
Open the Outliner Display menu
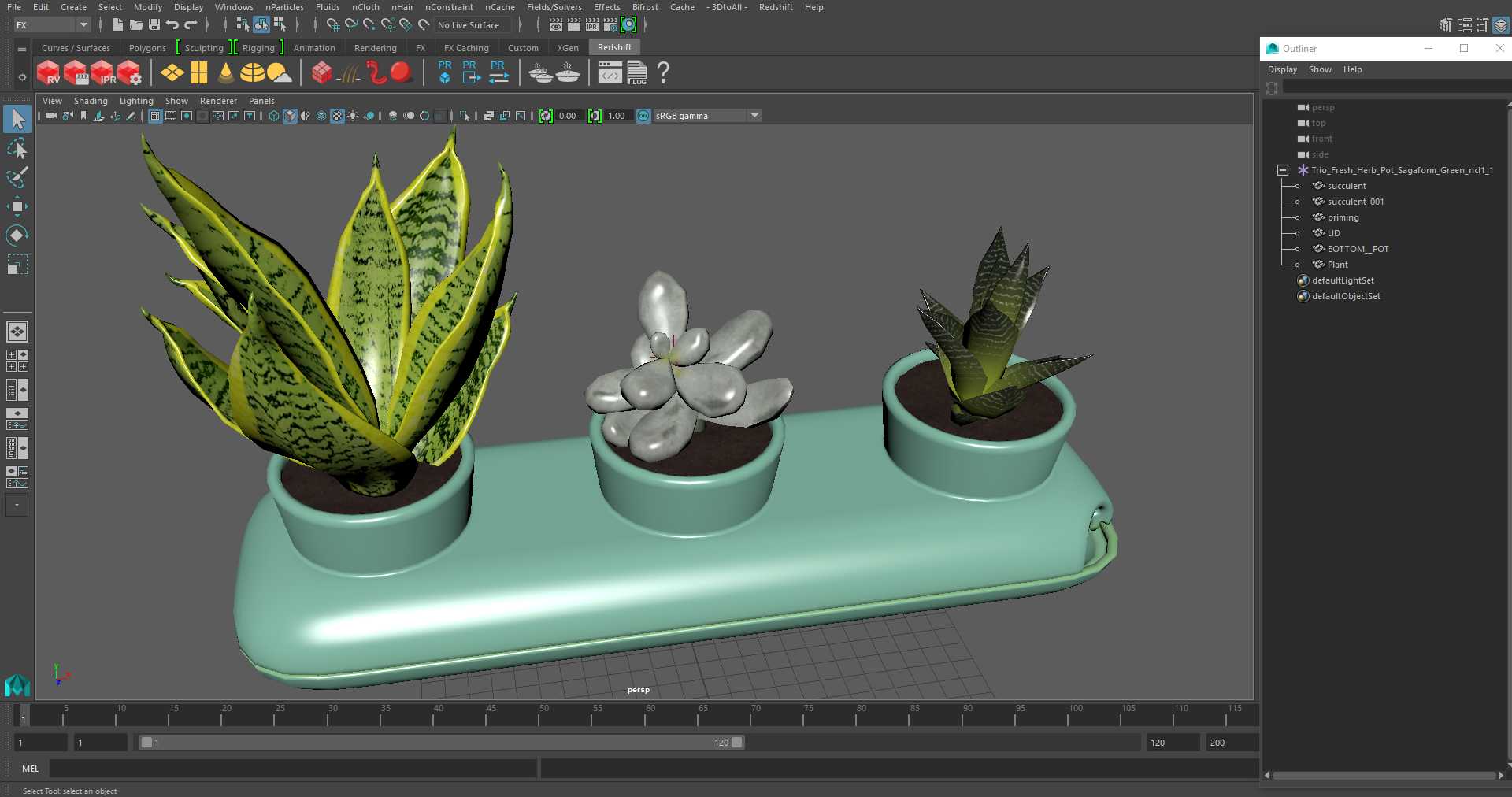pos(1282,69)
